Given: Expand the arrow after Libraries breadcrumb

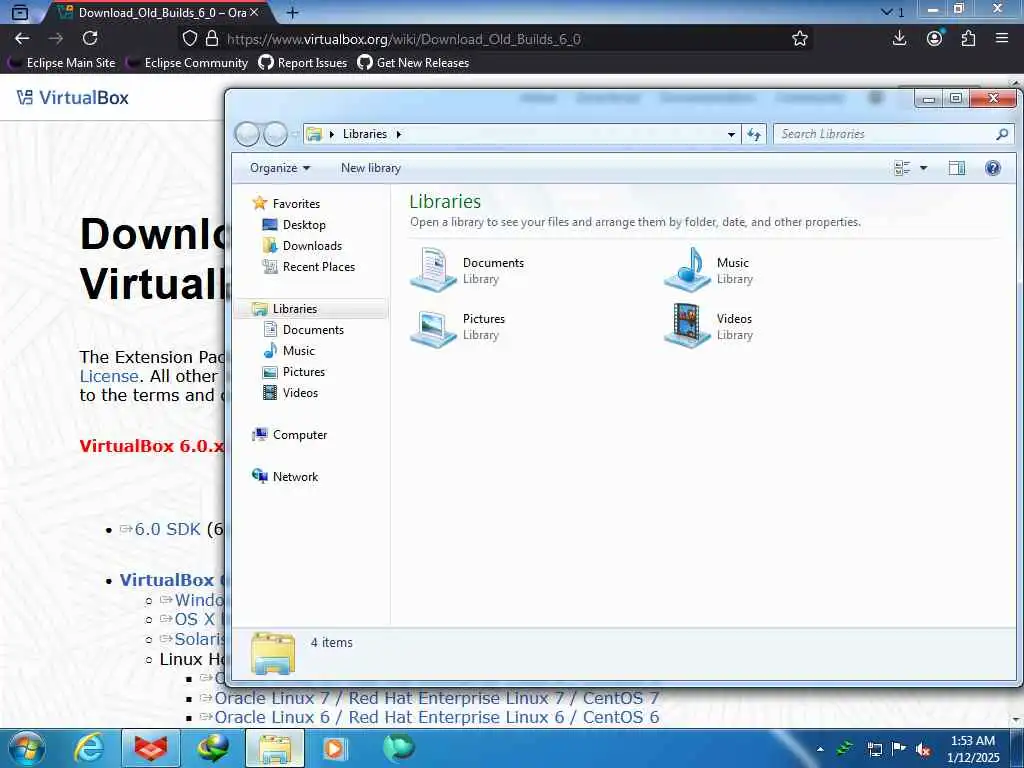Looking at the screenshot, I should coord(398,134).
